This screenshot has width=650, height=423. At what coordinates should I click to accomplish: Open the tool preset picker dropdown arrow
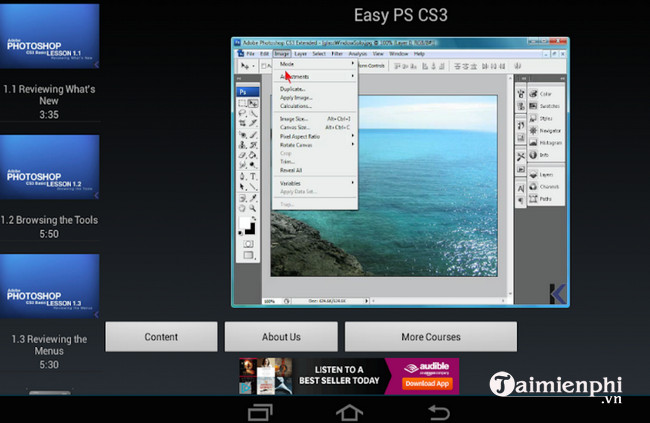coord(254,66)
